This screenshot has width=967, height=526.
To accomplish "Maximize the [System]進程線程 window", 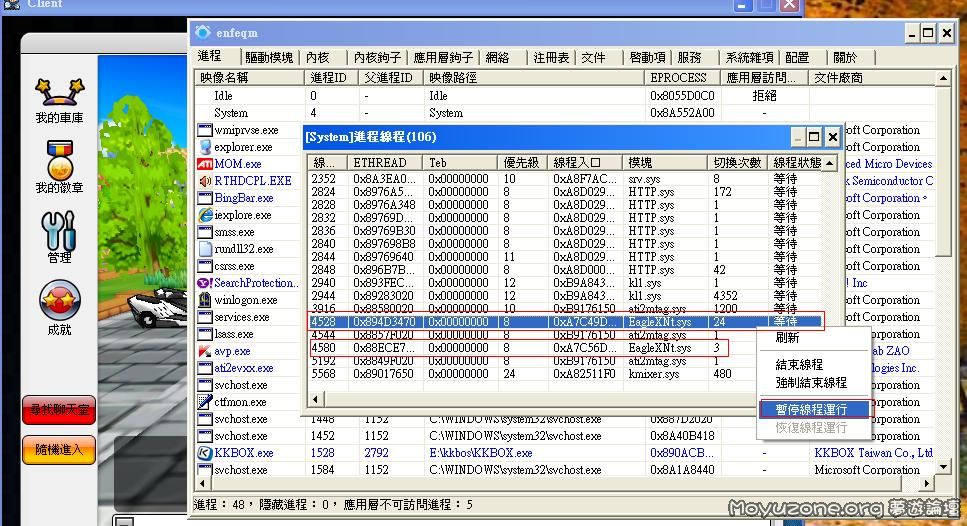I will click(x=814, y=137).
